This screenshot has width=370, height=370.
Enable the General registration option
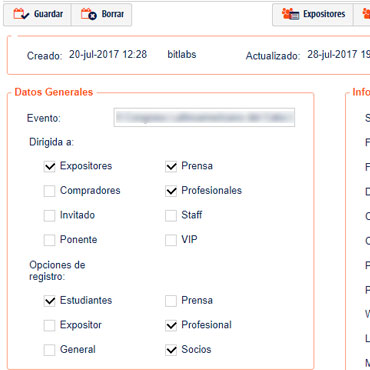[x=50, y=350]
